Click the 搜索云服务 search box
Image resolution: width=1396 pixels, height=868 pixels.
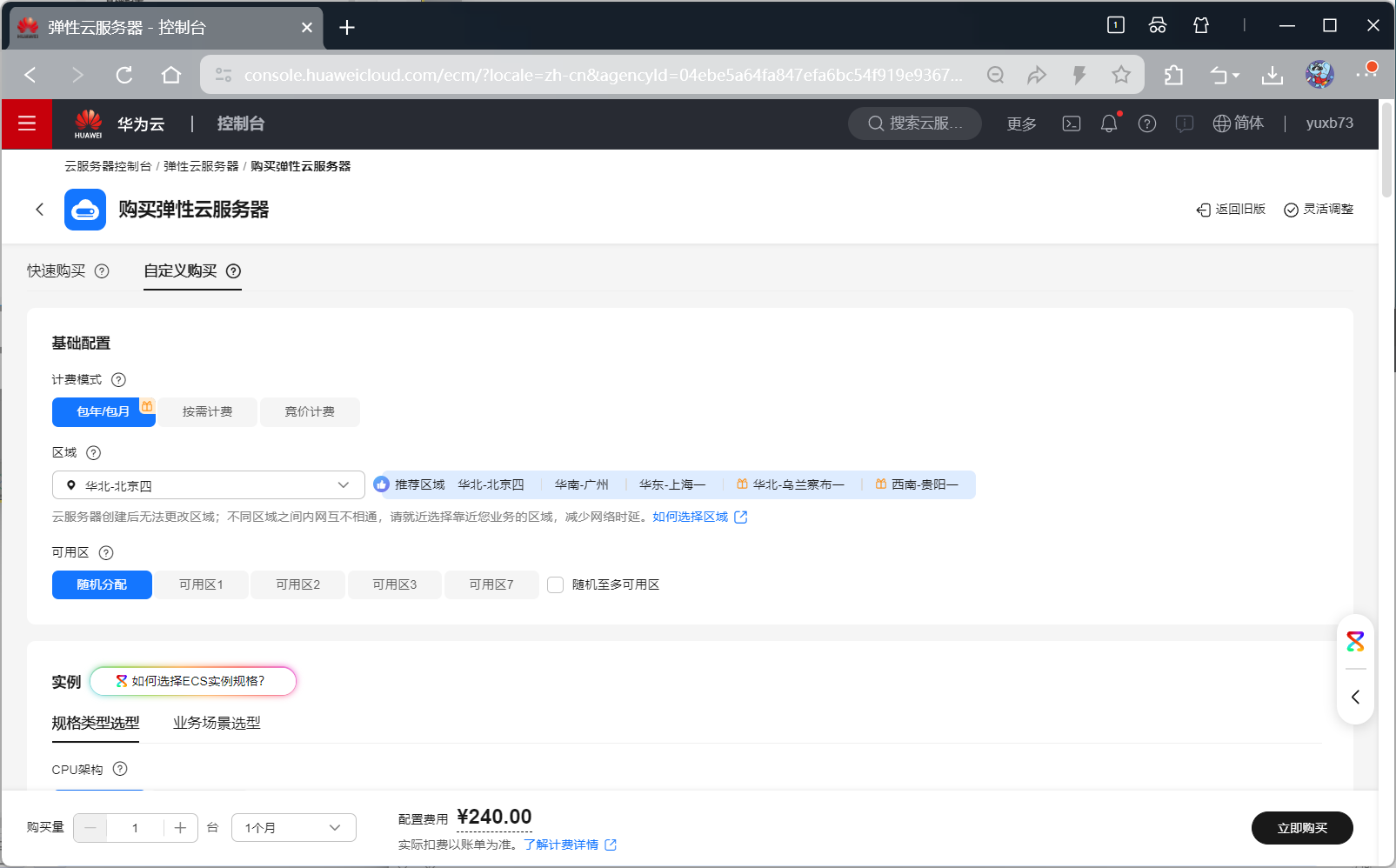[x=915, y=124]
